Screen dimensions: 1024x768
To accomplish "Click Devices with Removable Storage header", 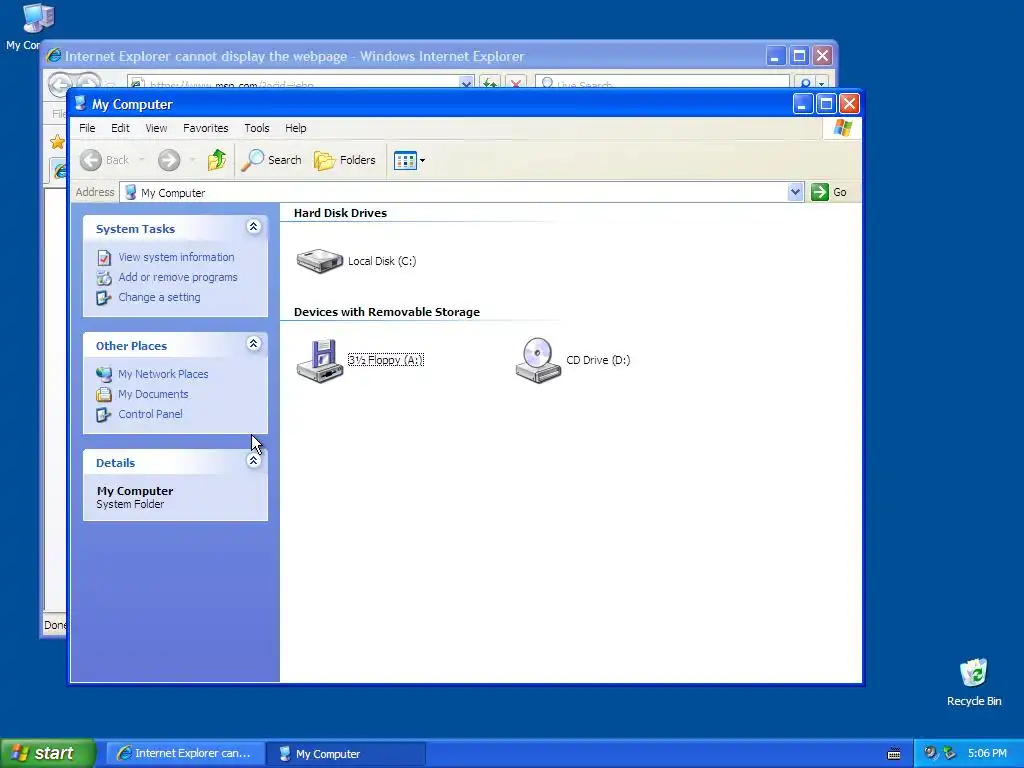I will 387,312.
